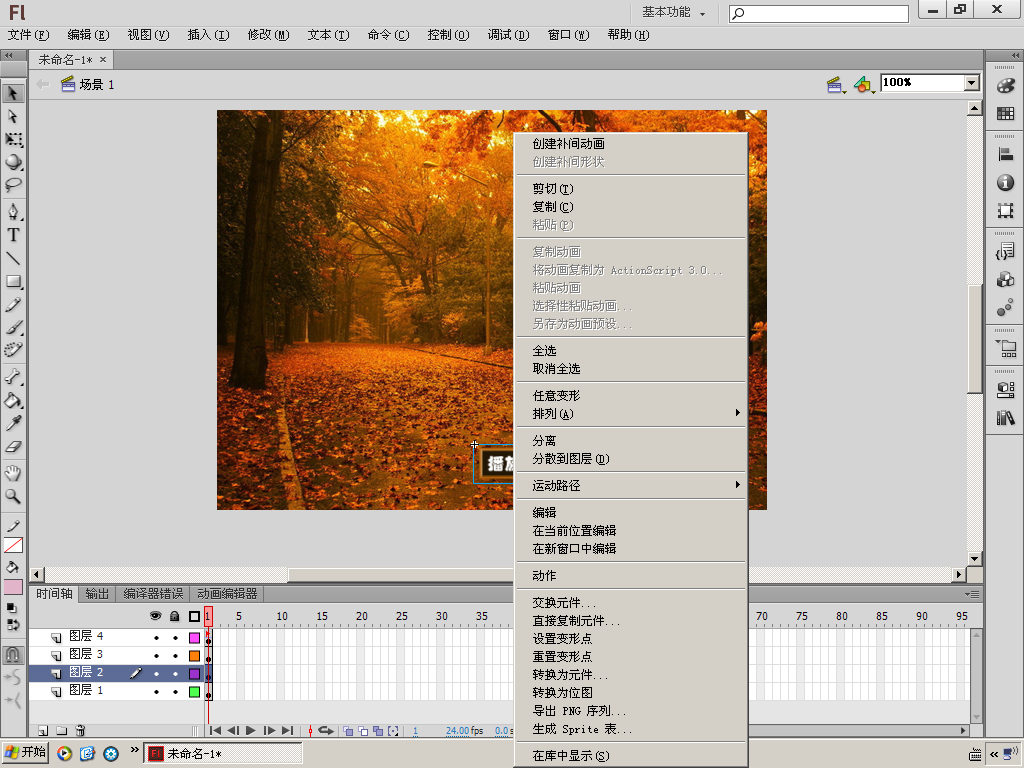The image size is (1024, 768).
Task: Select the Bone tool
Action: coord(13,377)
